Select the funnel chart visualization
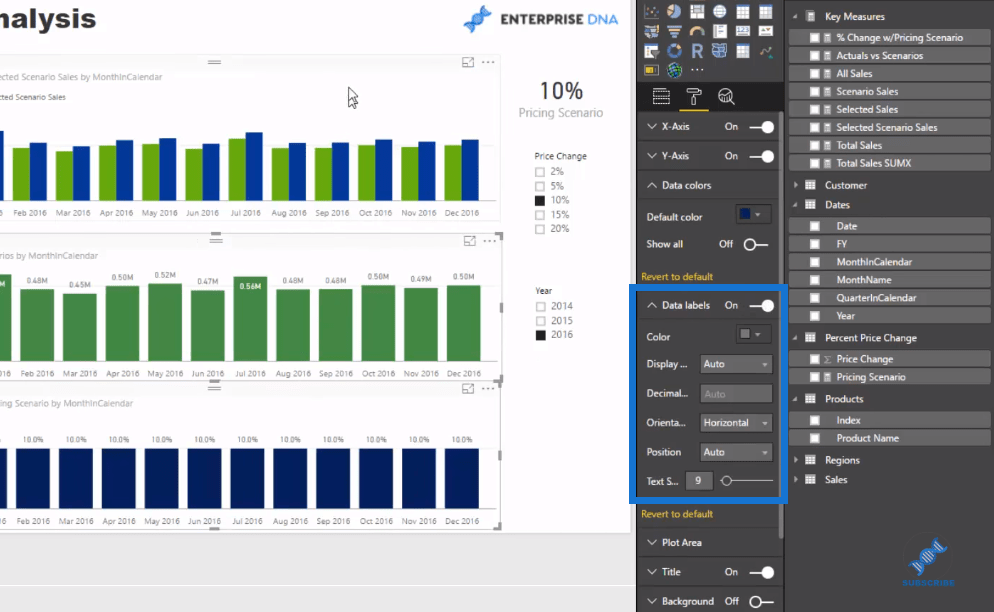This screenshot has height=612, width=994. tap(674, 31)
